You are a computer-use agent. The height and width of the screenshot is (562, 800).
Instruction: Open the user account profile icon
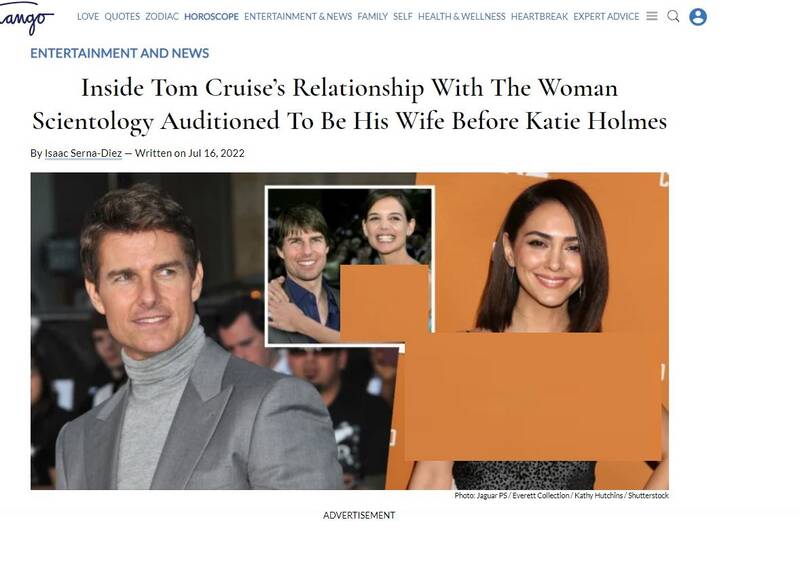click(698, 17)
